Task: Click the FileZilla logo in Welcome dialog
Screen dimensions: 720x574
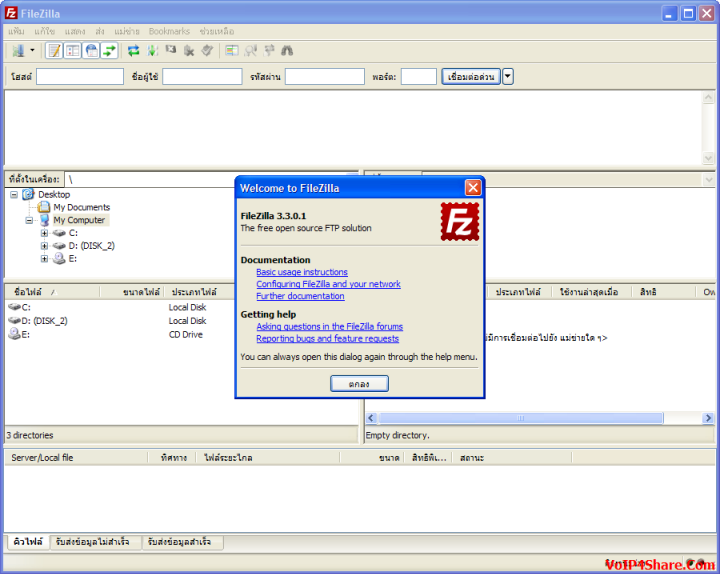Action: click(x=460, y=222)
